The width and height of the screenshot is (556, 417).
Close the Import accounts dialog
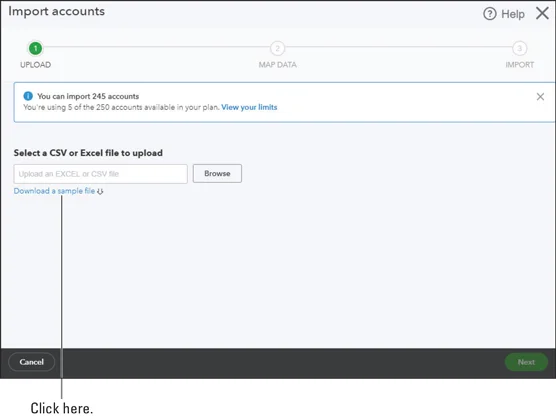click(x=542, y=13)
